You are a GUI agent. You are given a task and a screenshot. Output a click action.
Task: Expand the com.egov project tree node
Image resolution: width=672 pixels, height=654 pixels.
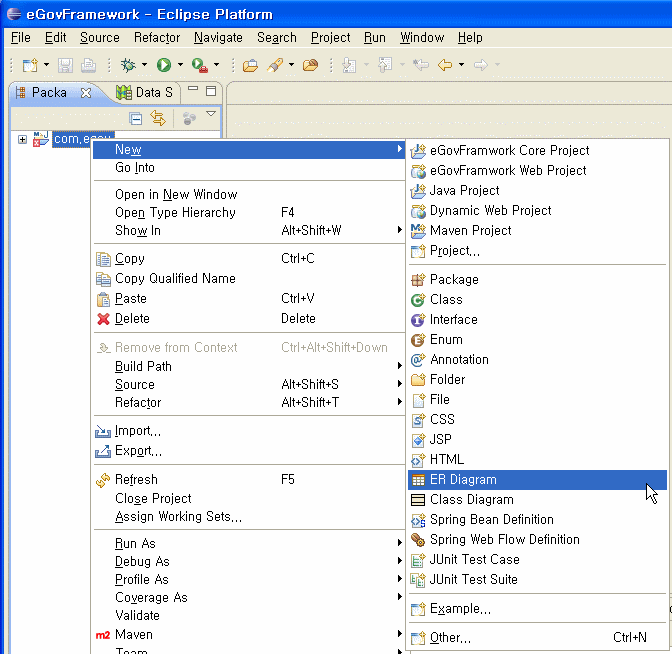22,139
